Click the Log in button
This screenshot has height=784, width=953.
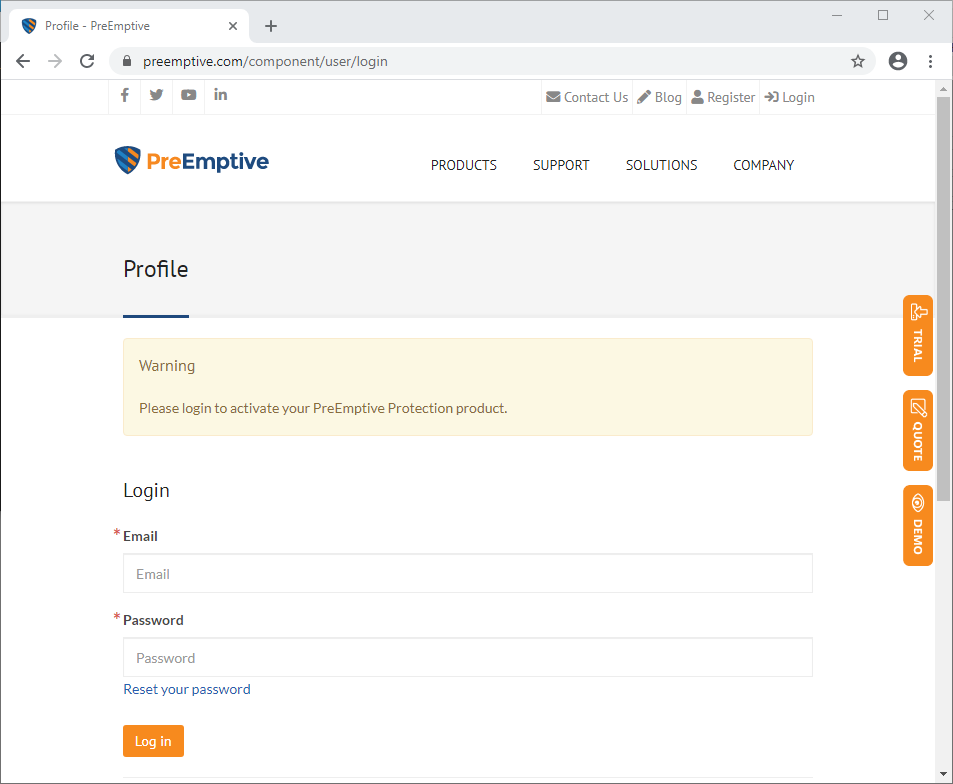(153, 741)
